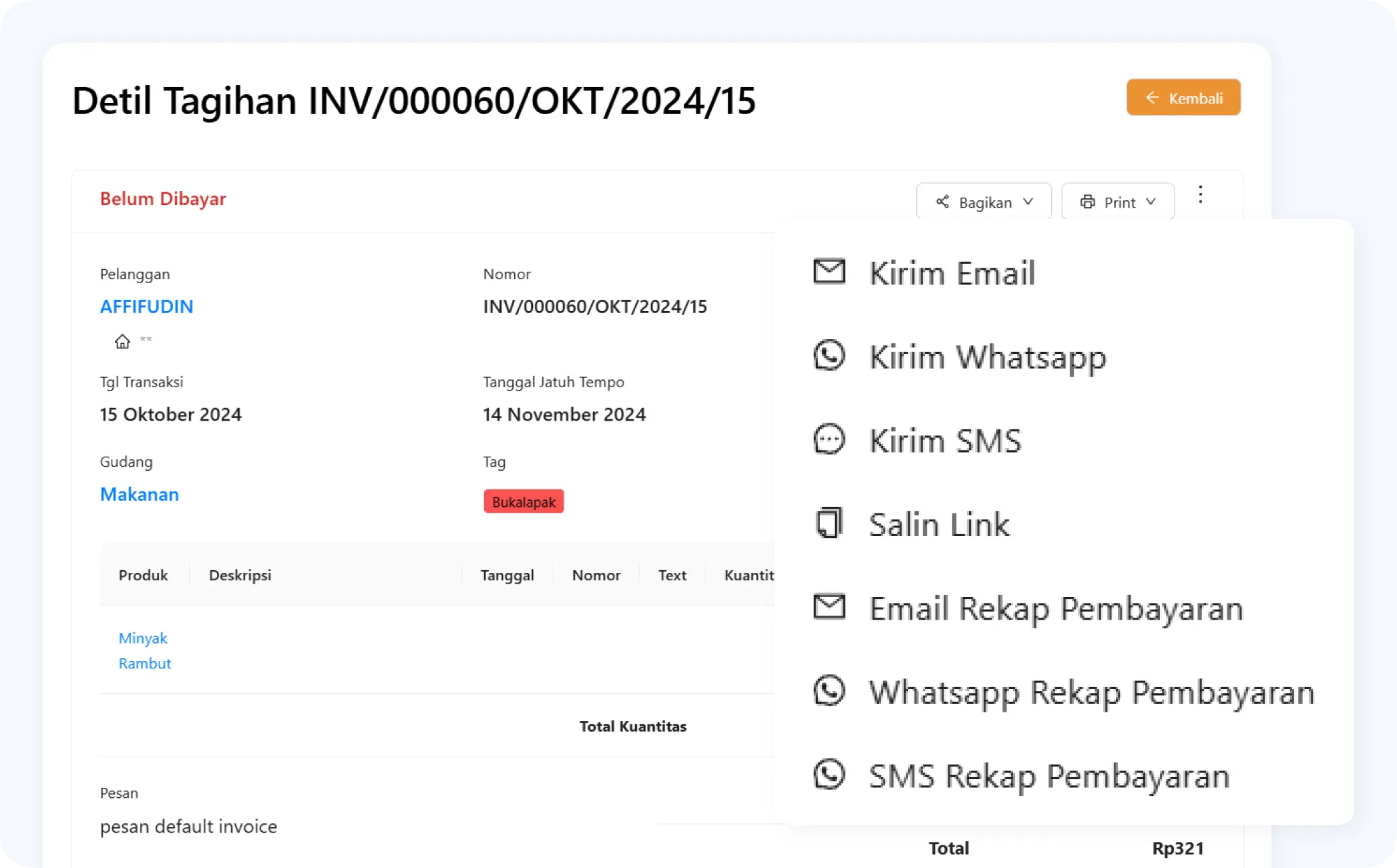Image resolution: width=1397 pixels, height=868 pixels.
Task: Click the WhatsApp icon beside Kirim Whatsapp
Action: [829, 355]
